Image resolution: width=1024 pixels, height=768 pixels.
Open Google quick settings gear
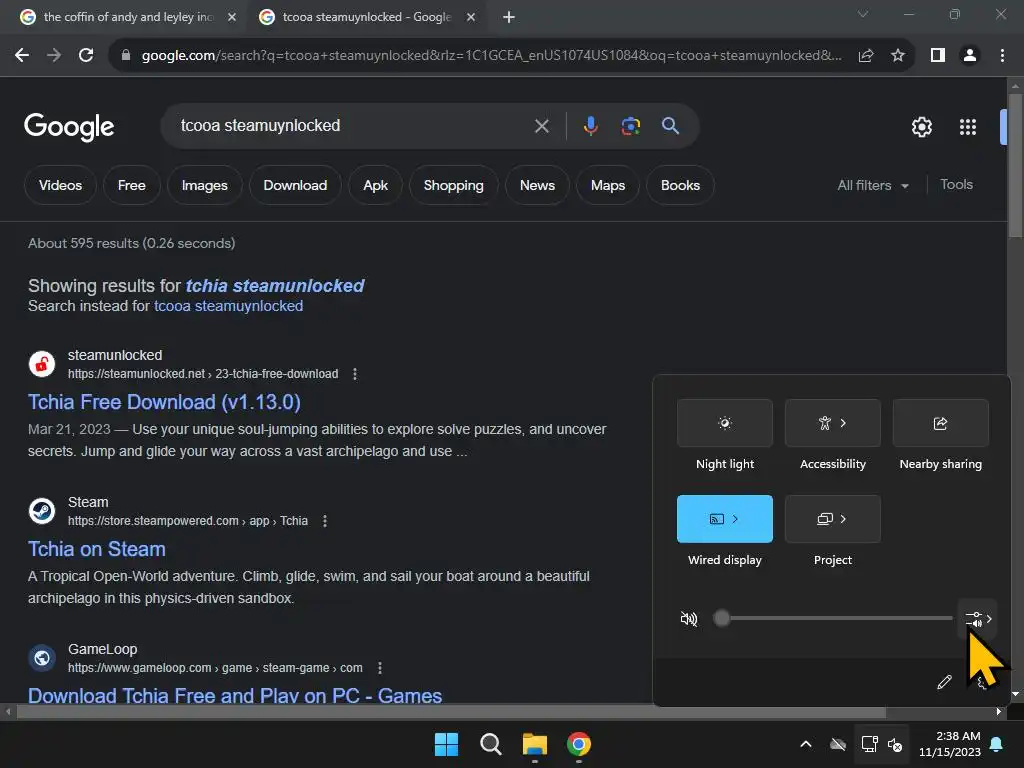click(921, 127)
